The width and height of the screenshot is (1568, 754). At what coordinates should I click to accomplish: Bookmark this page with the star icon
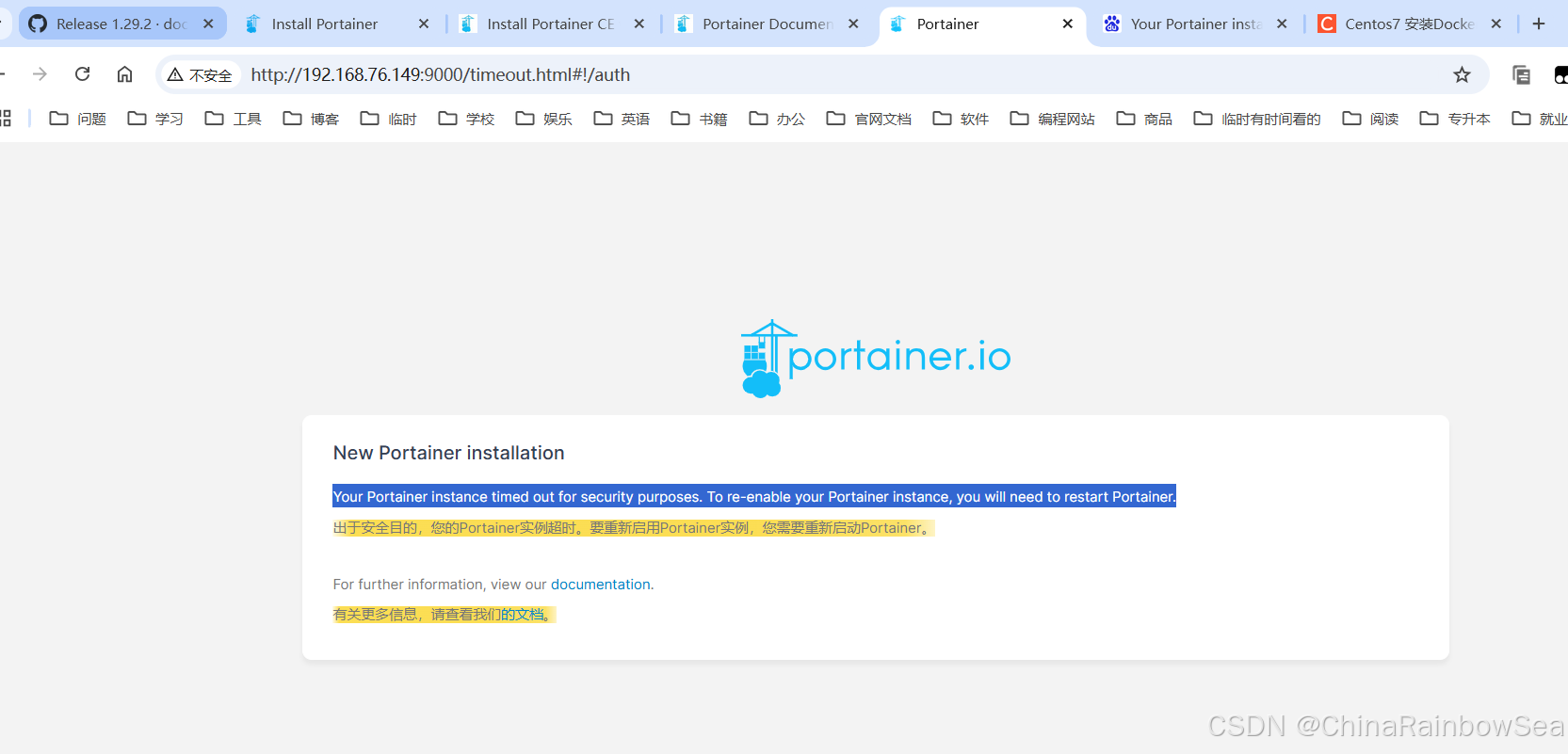pos(1462,74)
